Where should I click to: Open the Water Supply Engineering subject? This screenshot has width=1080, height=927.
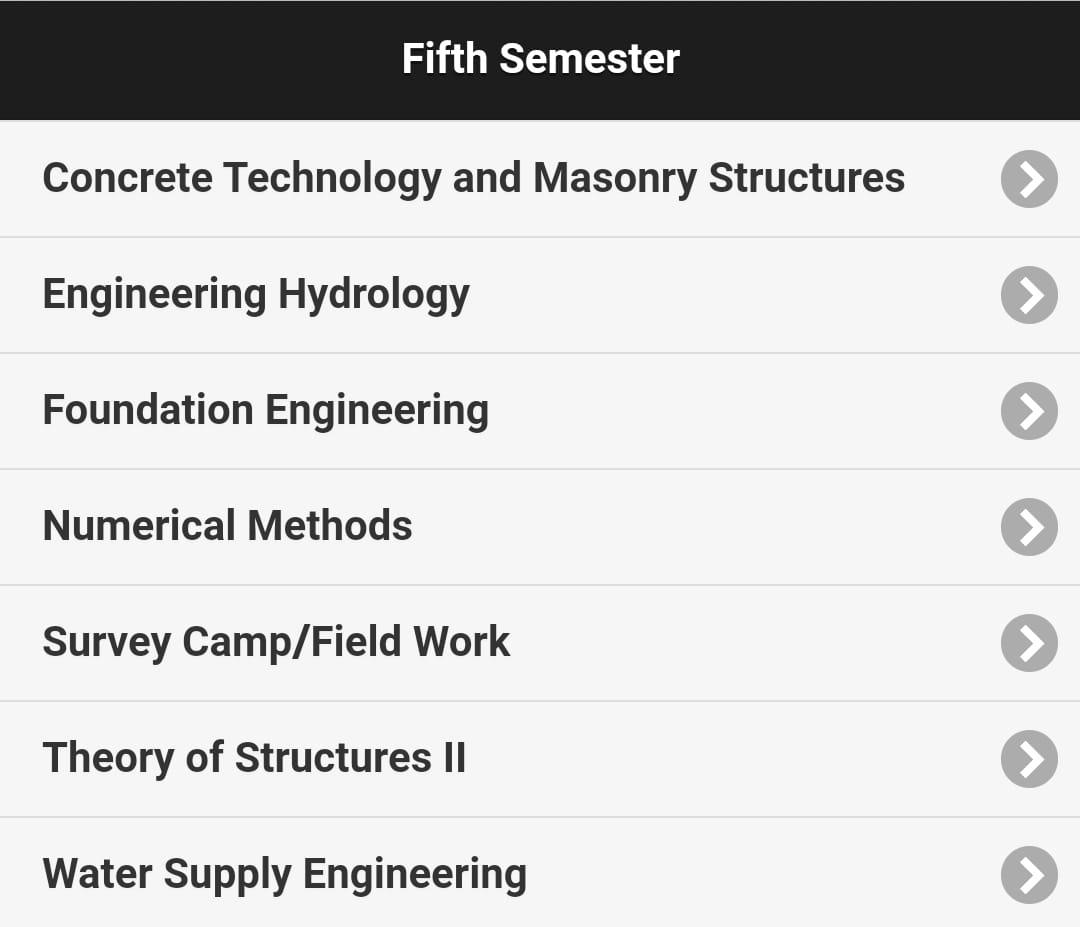[x=540, y=873]
